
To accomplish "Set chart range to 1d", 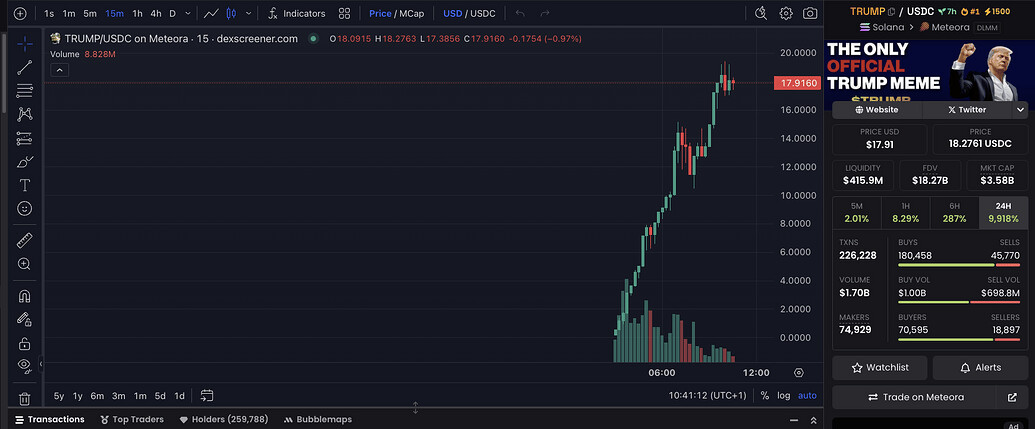I will (179, 396).
